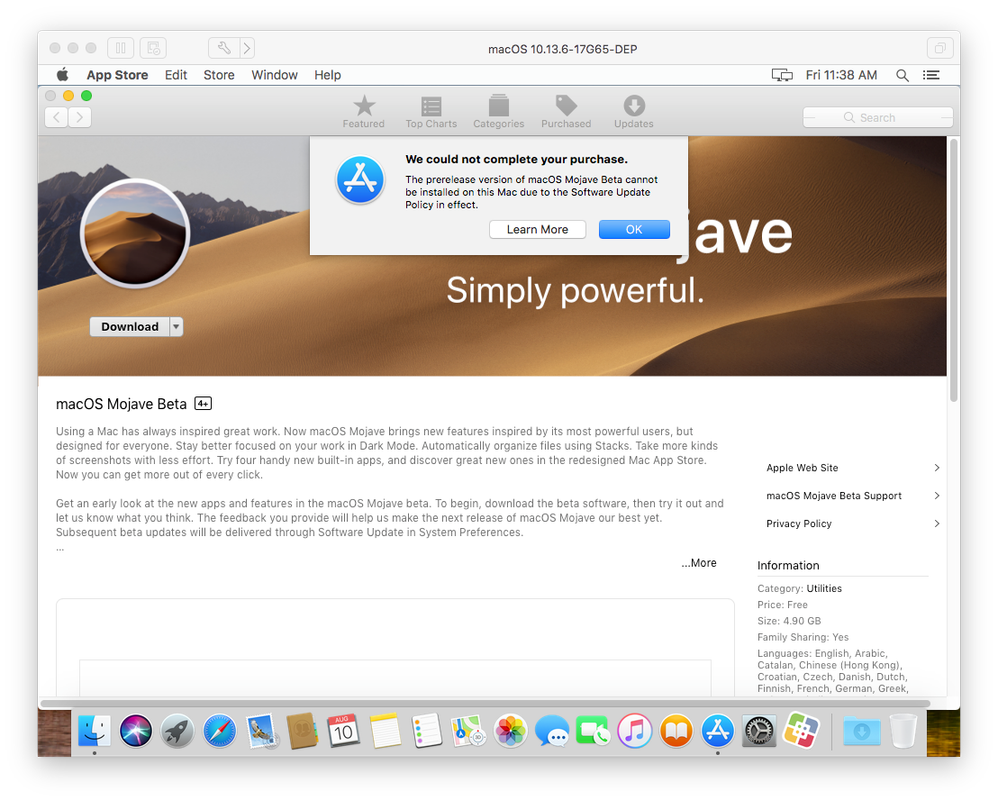Open the Downloads folder in Dock
Viewport: 998px width, 802px height.
pyautogui.click(x=861, y=730)
